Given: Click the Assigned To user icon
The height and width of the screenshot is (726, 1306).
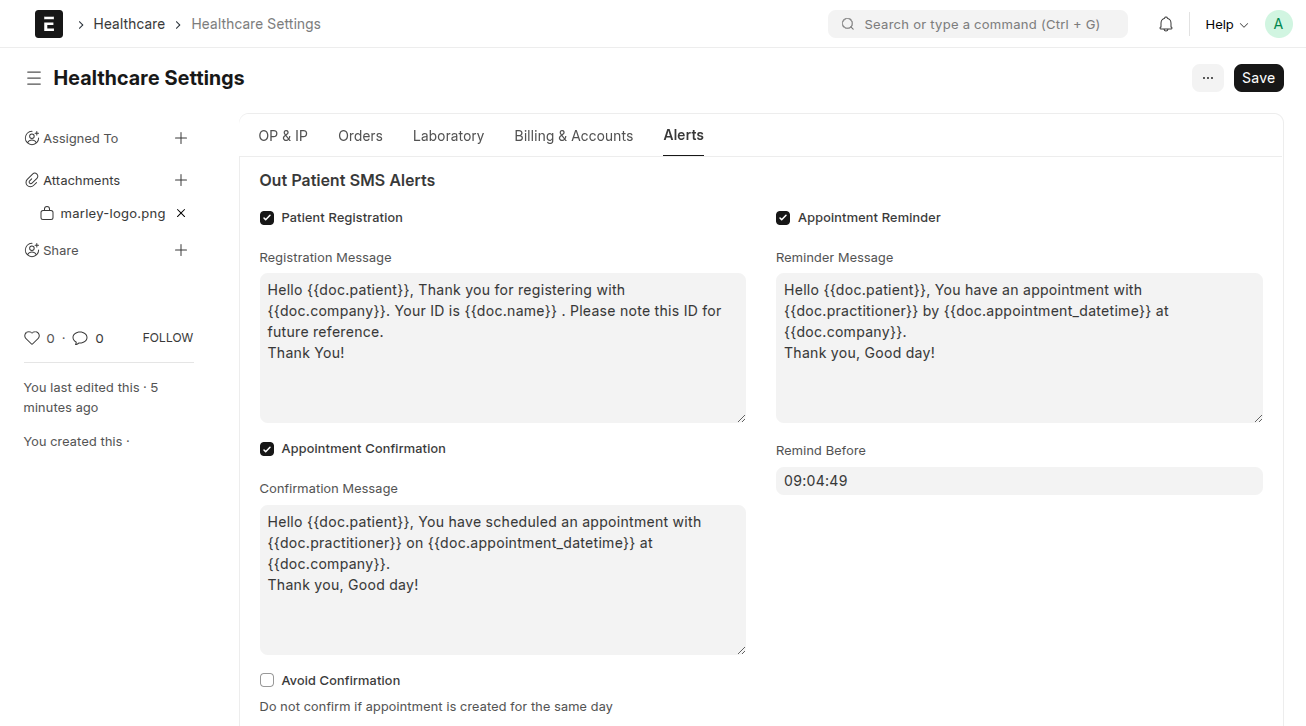Looking at the screenshot, I should [32, 138].
